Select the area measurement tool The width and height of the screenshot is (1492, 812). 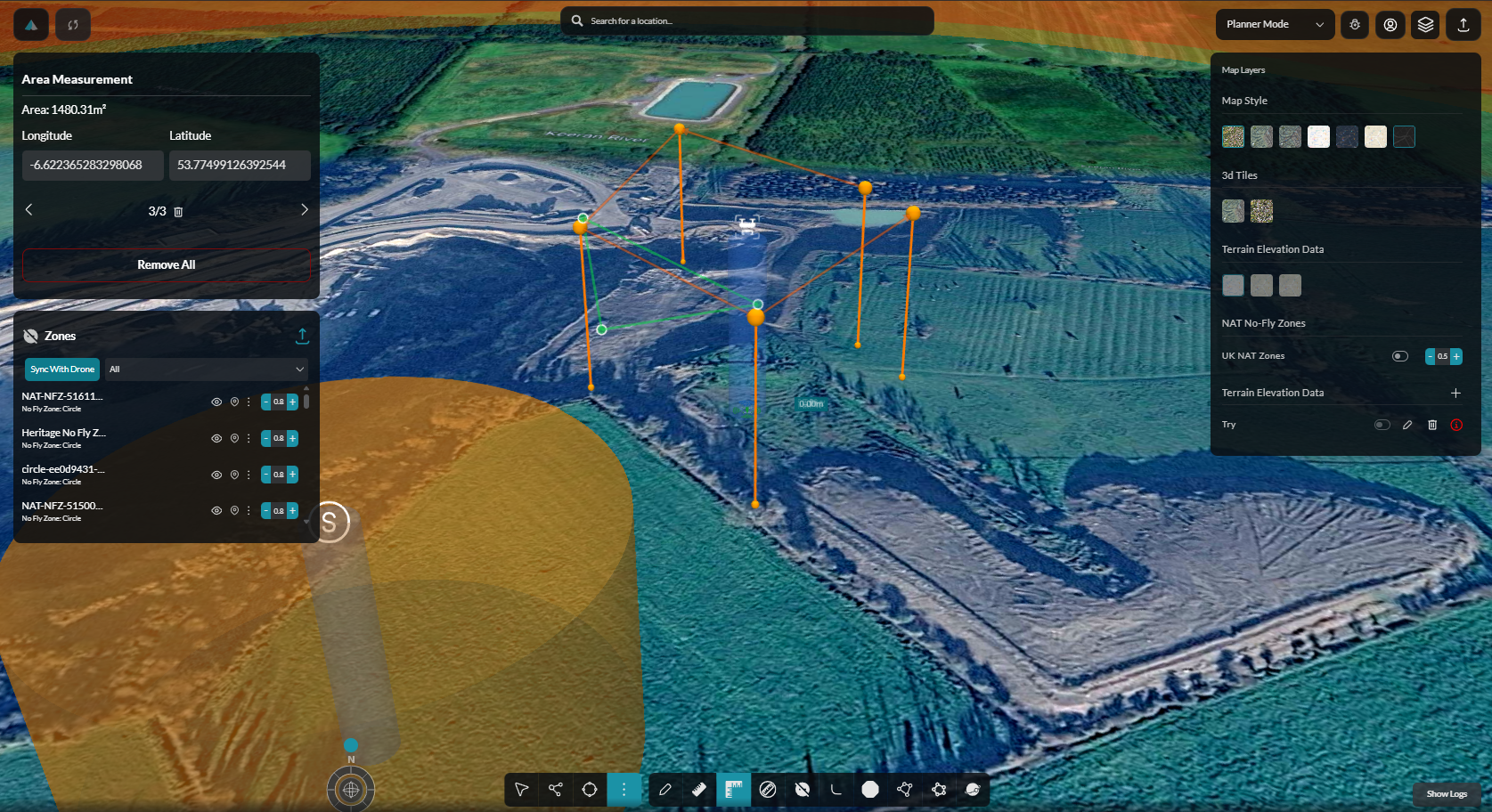(x=733, y=789)
